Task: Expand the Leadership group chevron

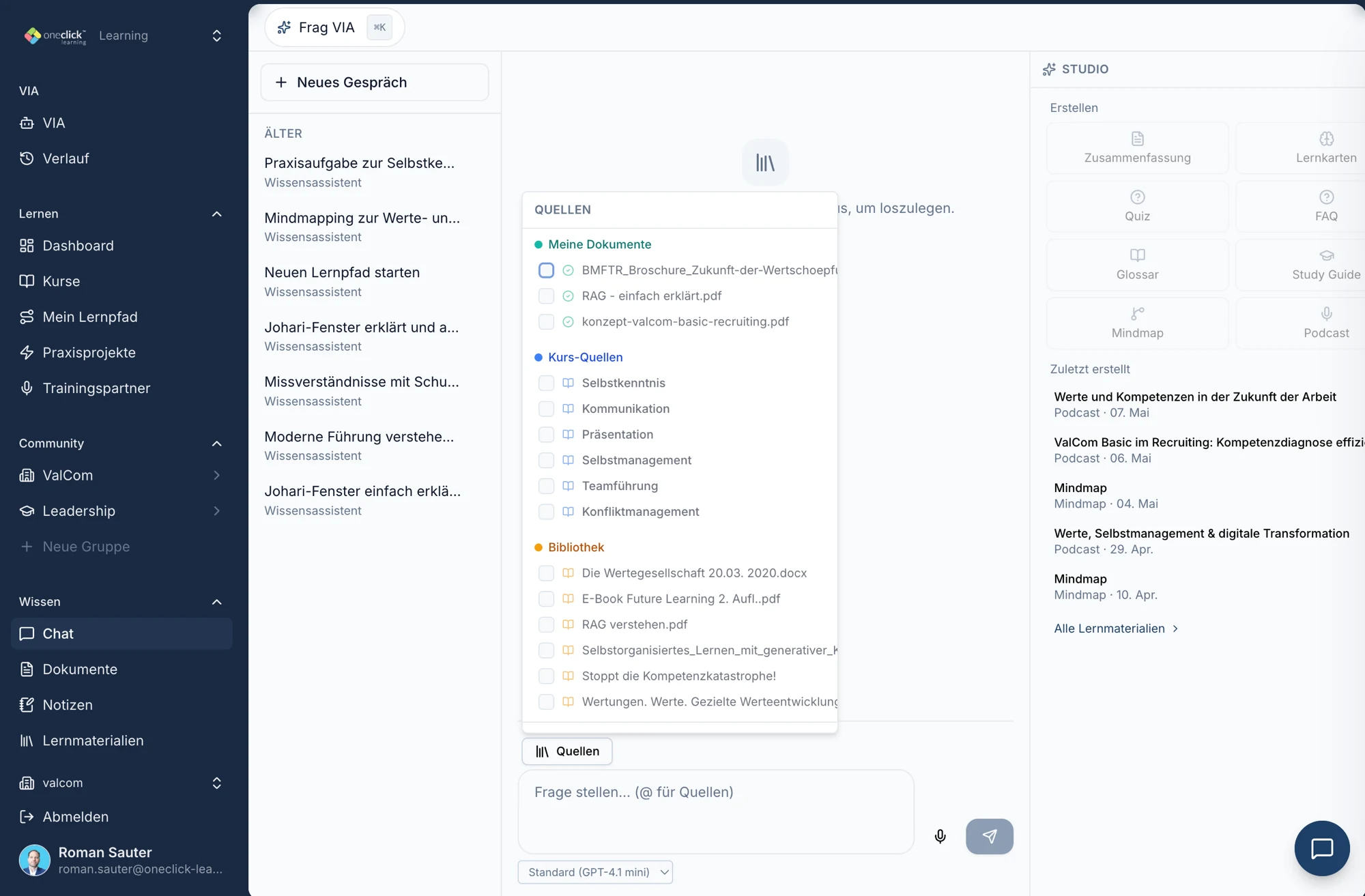Action: [216, 510]
